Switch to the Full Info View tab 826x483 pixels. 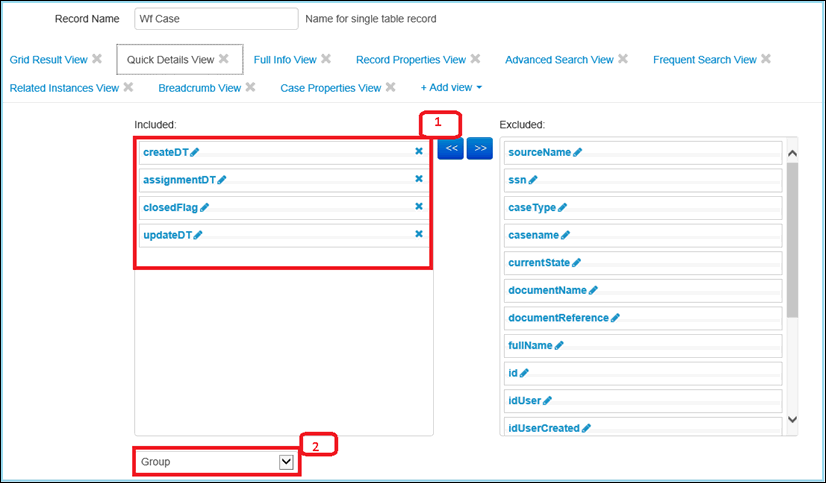point(285,60)
